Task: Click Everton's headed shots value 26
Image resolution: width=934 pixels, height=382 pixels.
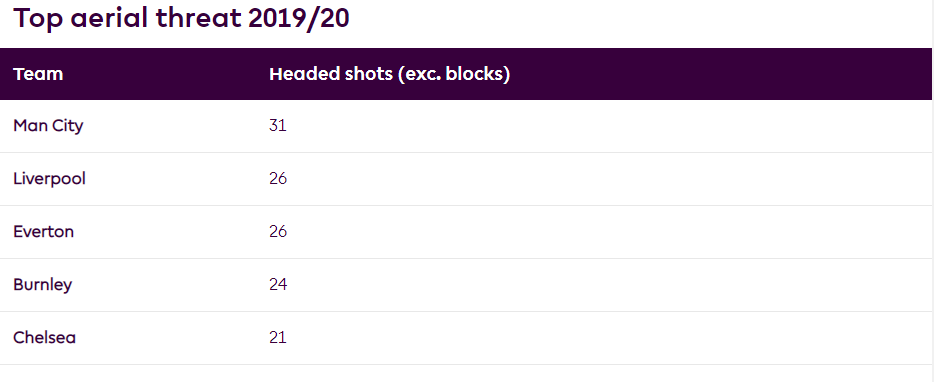Action: coord(278,232)
